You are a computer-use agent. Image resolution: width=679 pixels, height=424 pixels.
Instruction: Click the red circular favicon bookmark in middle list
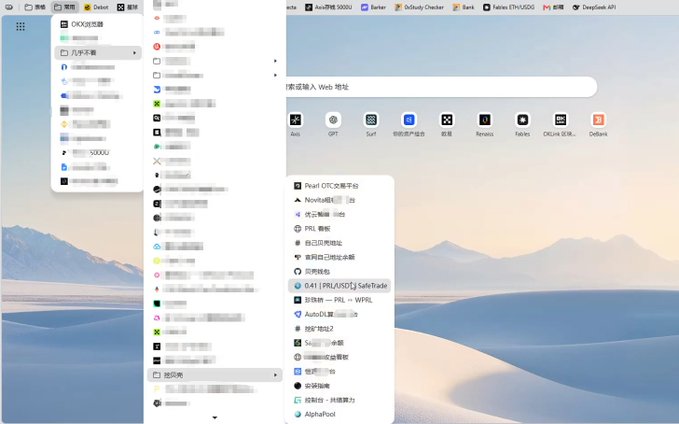click(157, 46)
